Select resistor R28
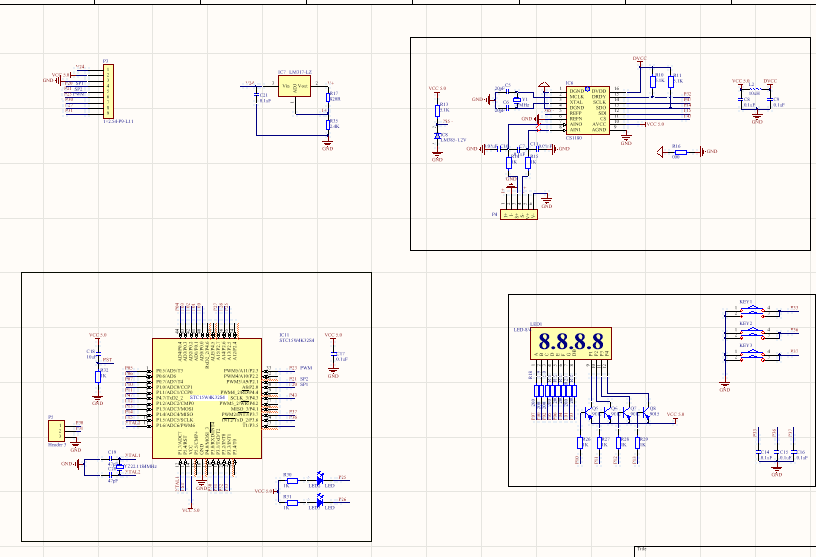 tap(619, 443)
